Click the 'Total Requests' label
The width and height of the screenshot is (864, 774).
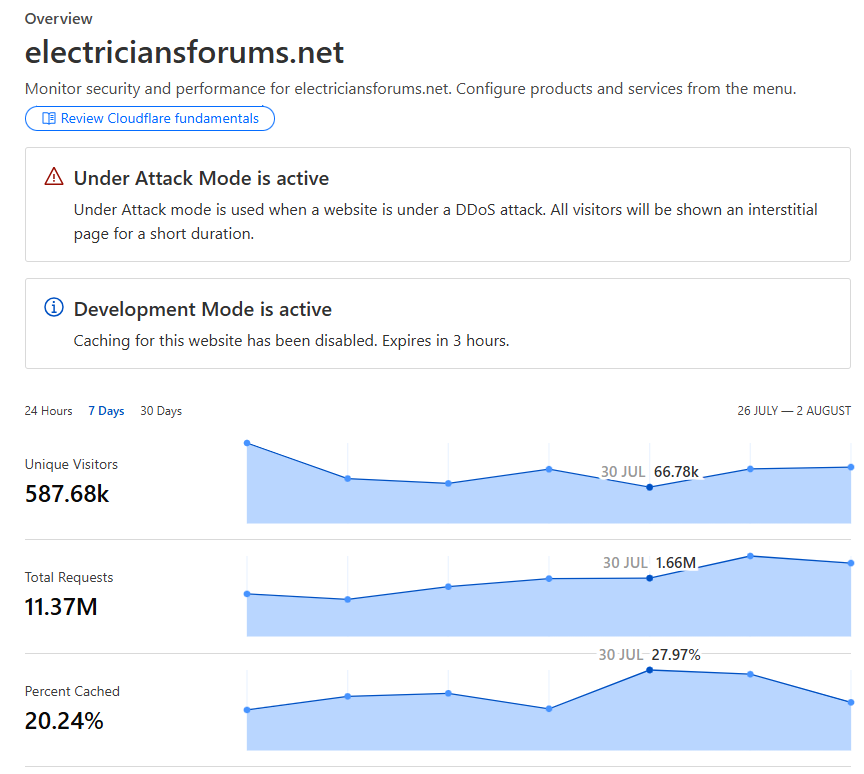tap(69, 577)
